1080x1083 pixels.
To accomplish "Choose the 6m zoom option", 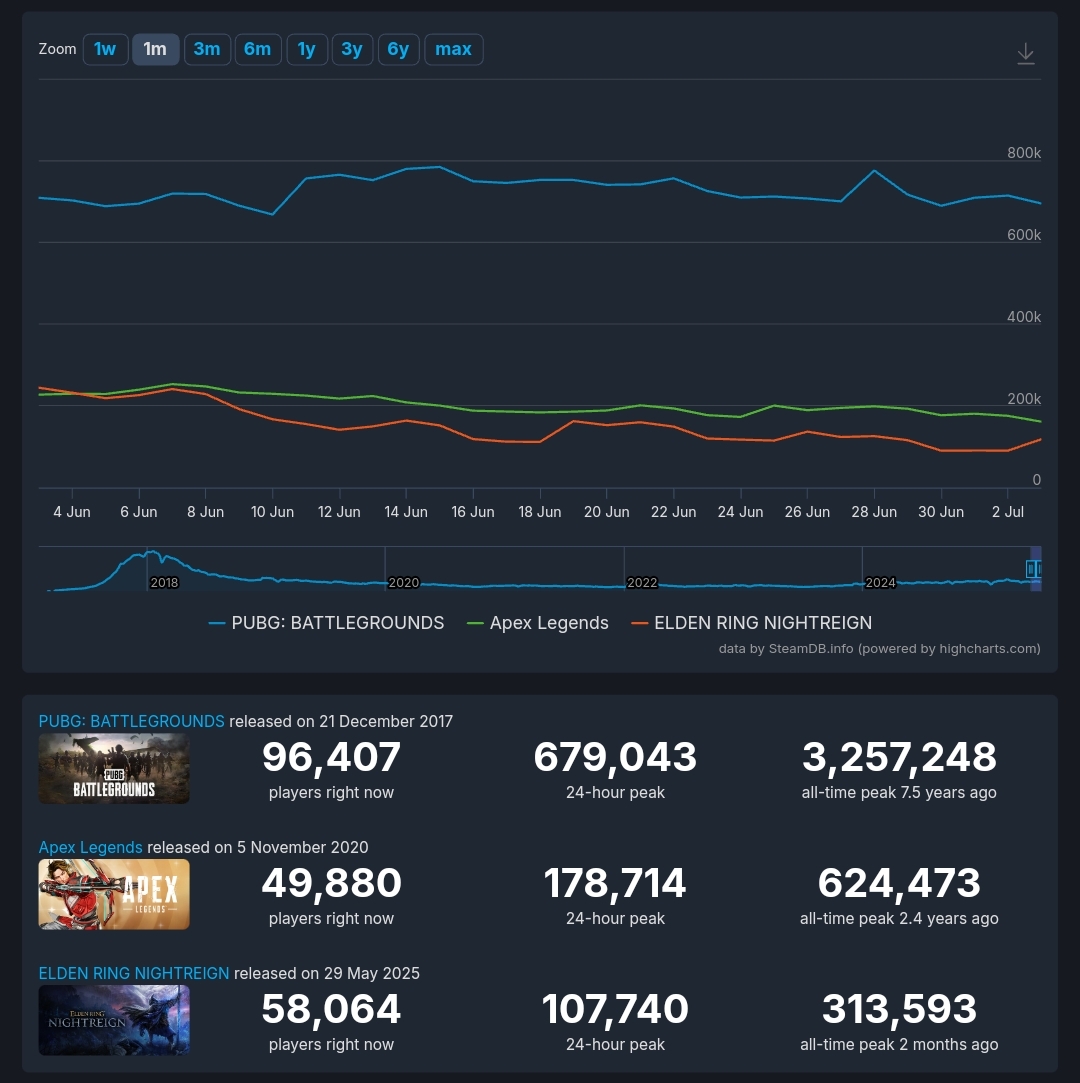I will point(258,50).
